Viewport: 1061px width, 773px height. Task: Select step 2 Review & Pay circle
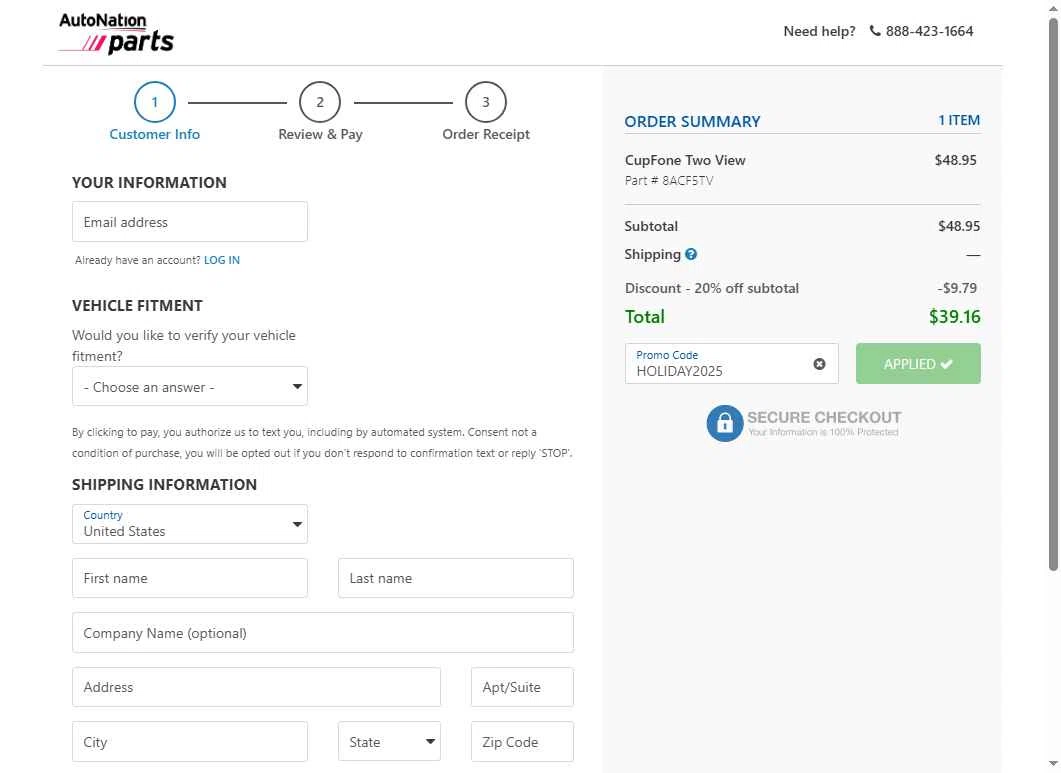(x=320, y=102)
